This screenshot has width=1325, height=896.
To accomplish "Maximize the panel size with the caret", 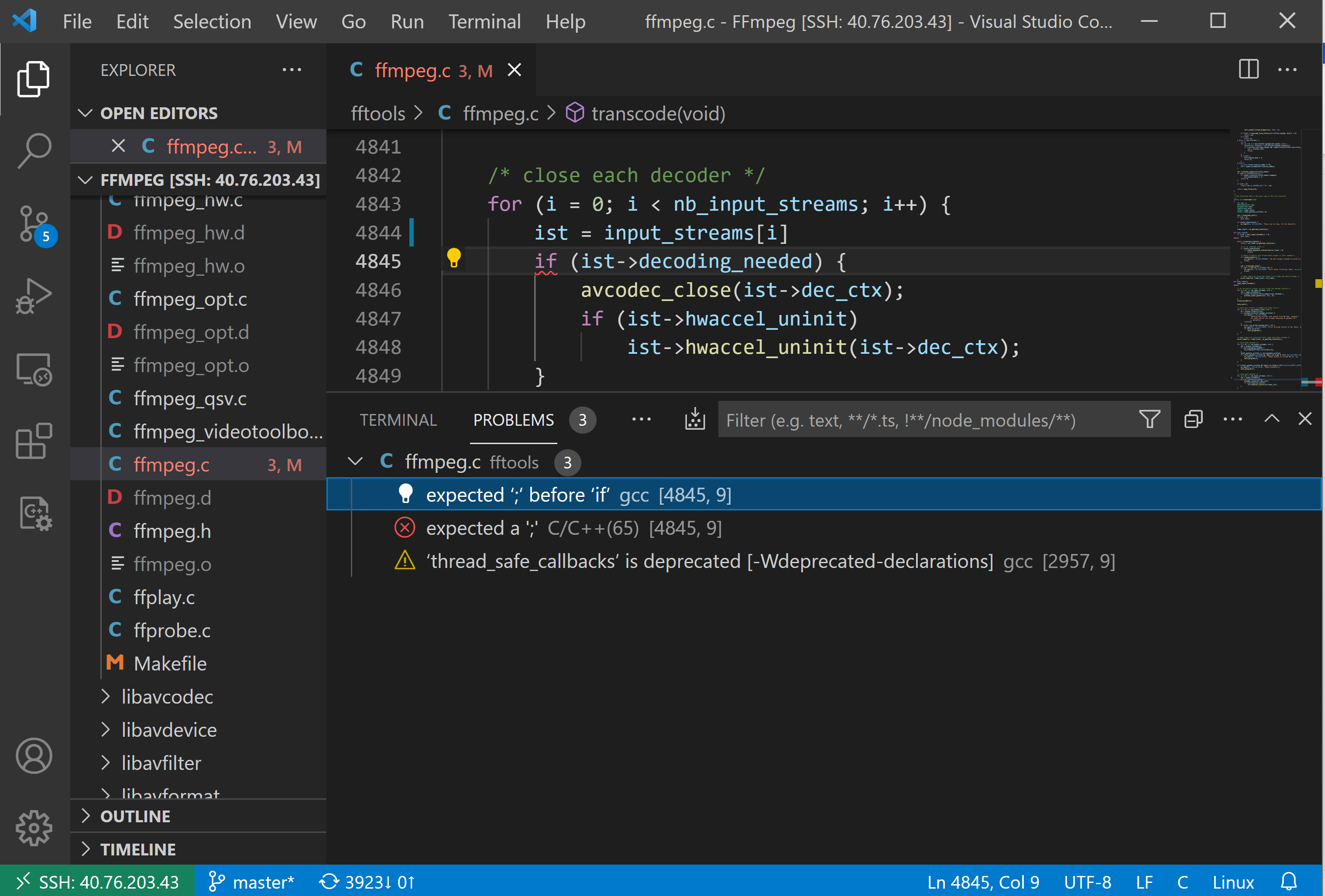I will [x=1271, y=420].
